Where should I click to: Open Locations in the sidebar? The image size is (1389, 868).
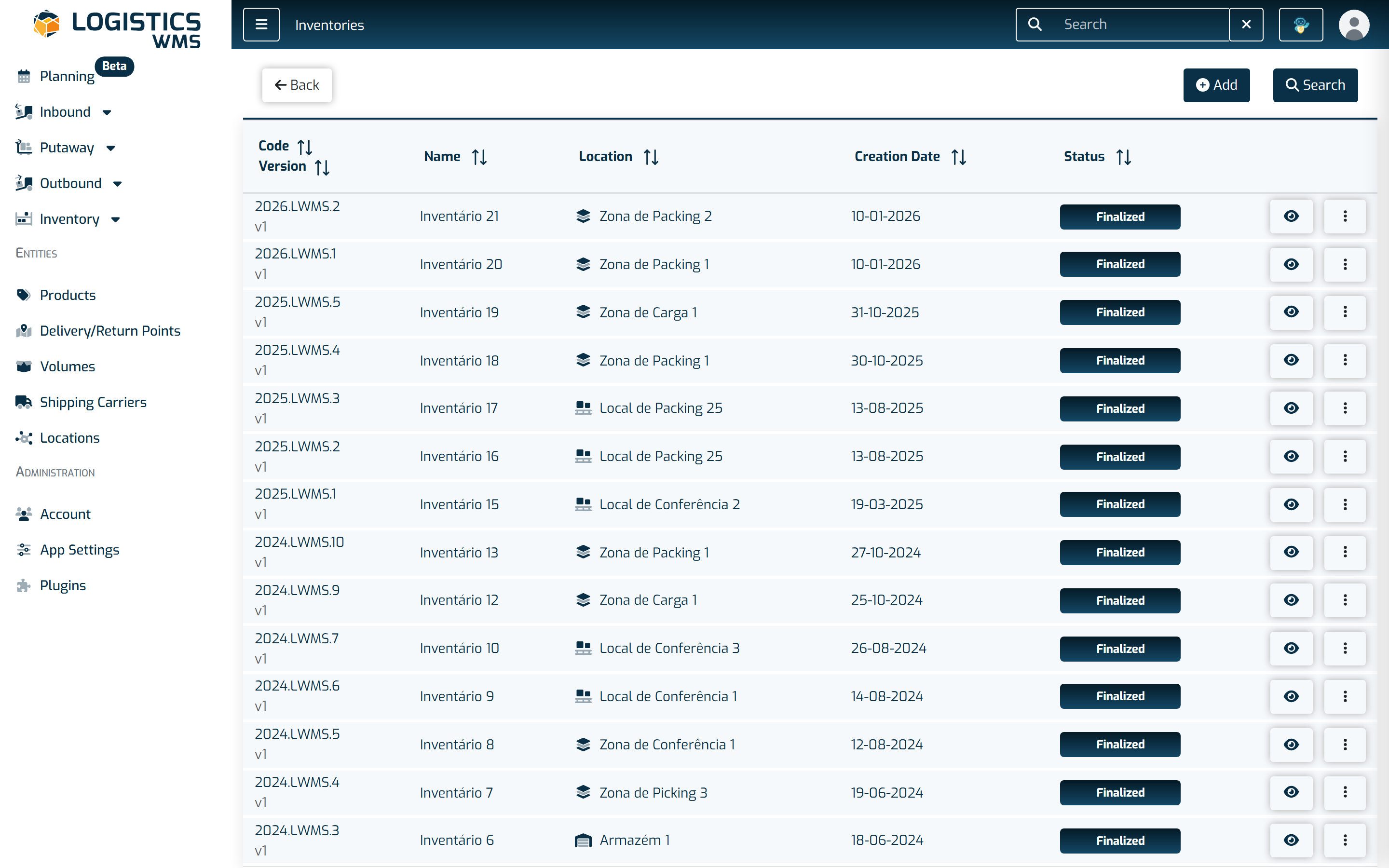[69, 437]
